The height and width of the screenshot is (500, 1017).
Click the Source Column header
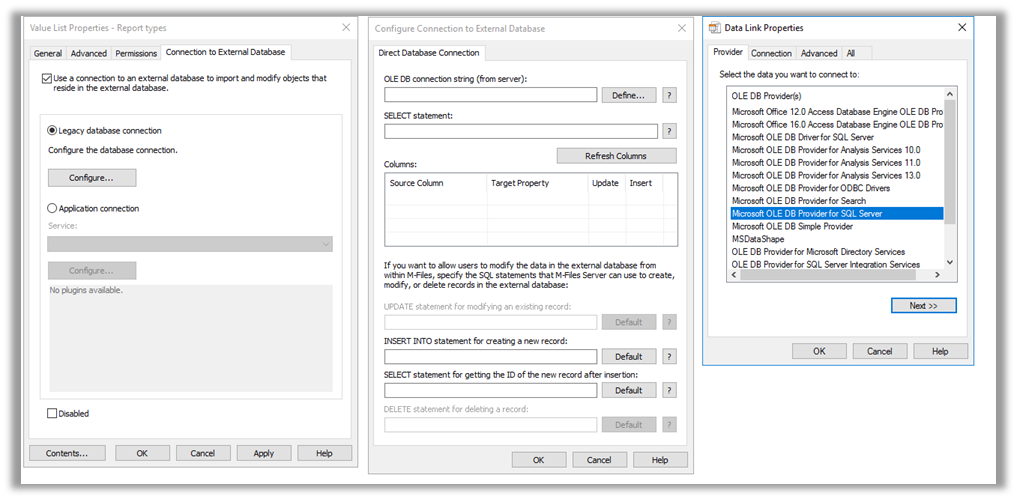(436, 183)
